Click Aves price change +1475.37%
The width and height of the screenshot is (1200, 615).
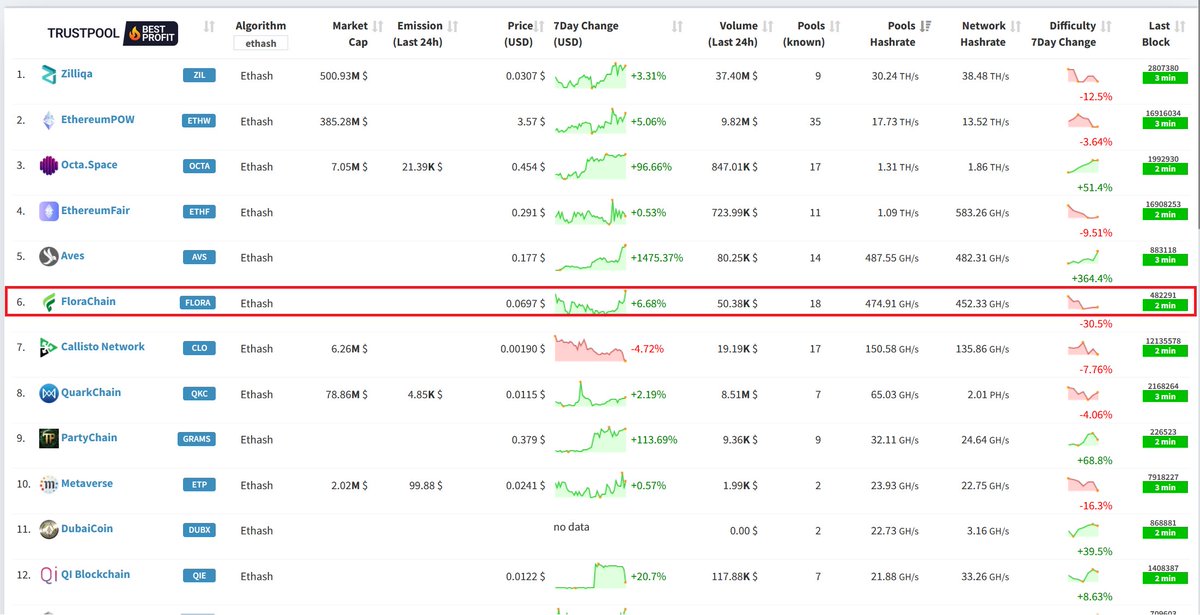[x=656, y=257]
